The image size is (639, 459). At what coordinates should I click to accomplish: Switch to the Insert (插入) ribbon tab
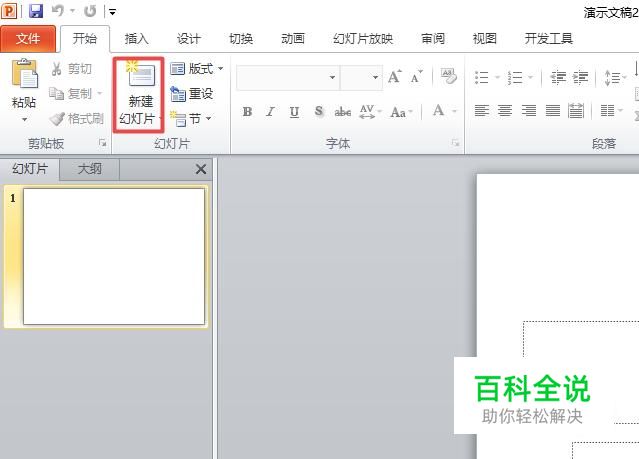(x=137, y=39)
